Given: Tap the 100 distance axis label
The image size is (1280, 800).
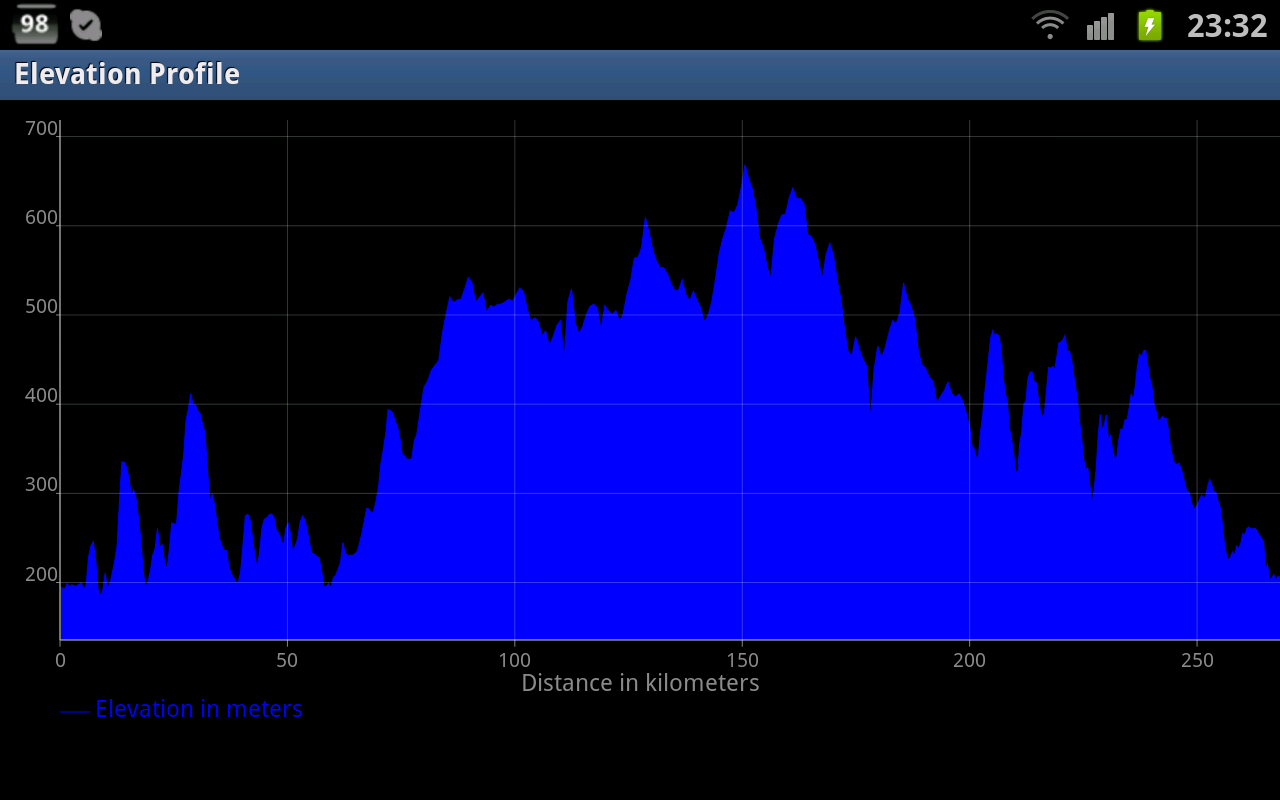Looking at the screenshot, I should click(x=514, y=660).
